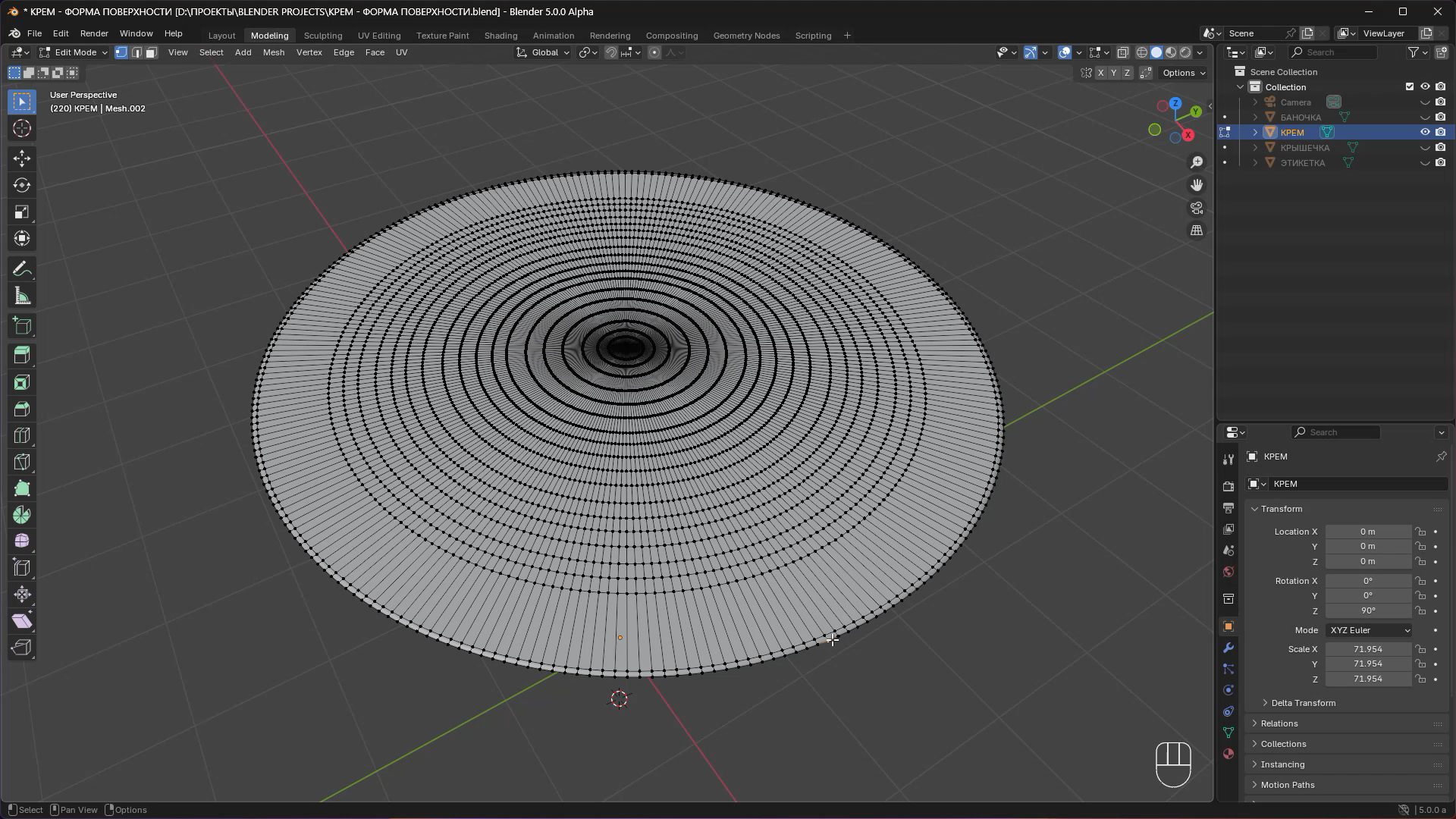Open the Edit Mode dropdown
This screenshot has height=819, width=1456.
click(74, 52)
